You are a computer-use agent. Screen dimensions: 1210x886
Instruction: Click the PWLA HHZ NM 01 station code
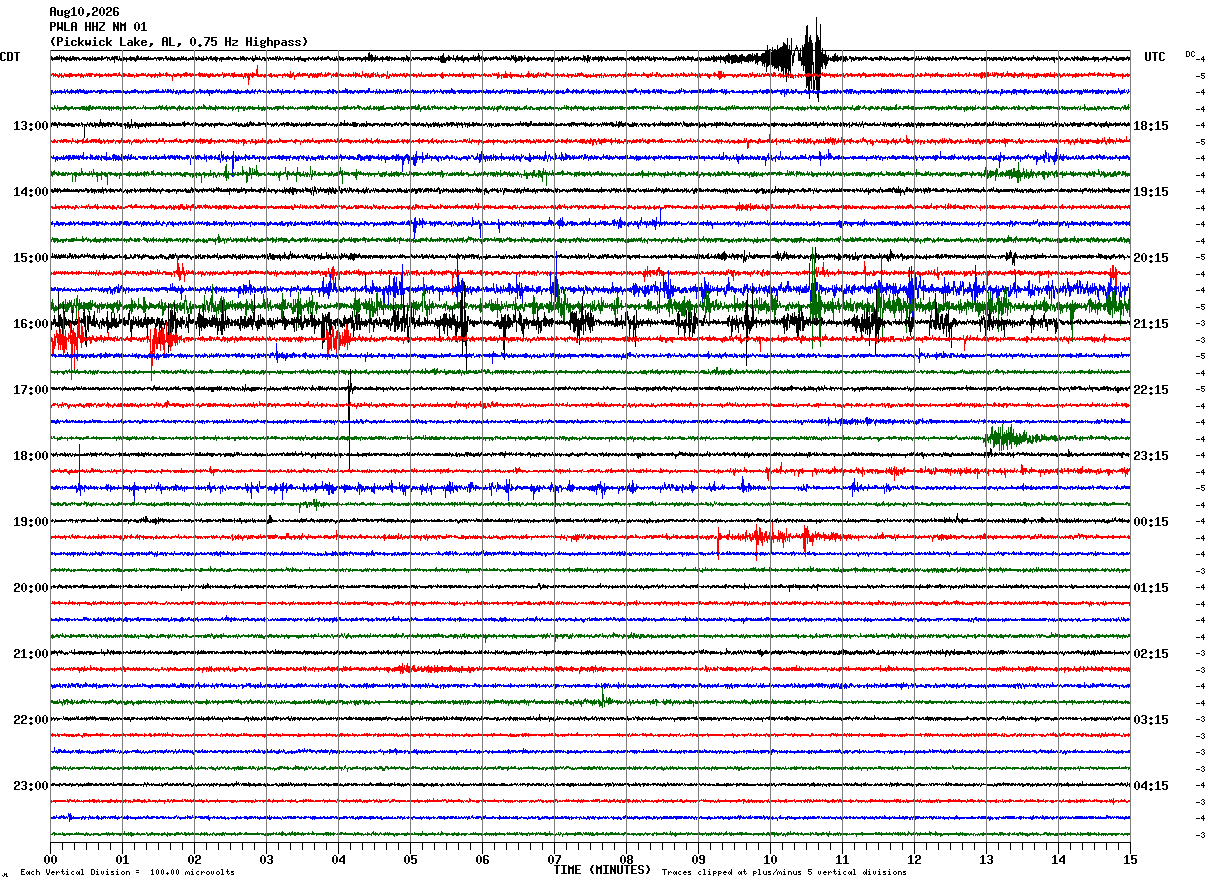pyautogui.click(x=98, y=27)
